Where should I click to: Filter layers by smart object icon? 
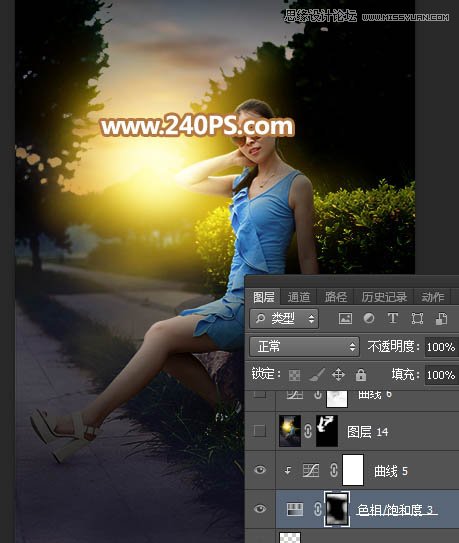coord(441,318)
